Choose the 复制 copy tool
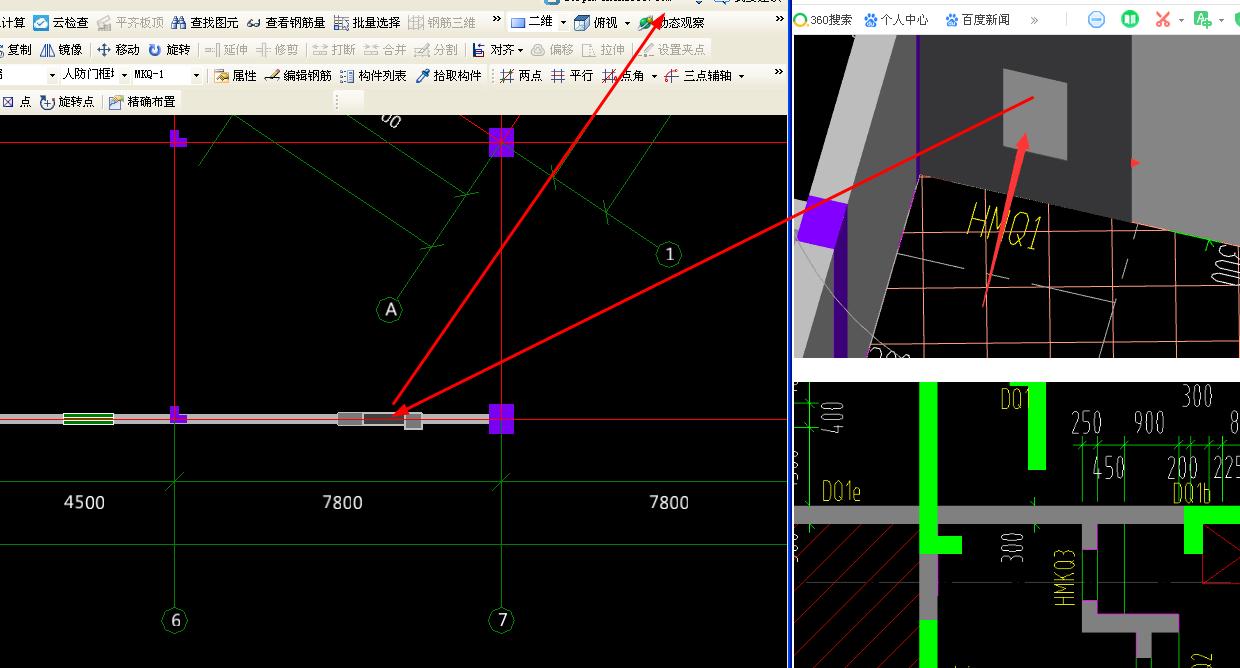 tap(16, 49)
